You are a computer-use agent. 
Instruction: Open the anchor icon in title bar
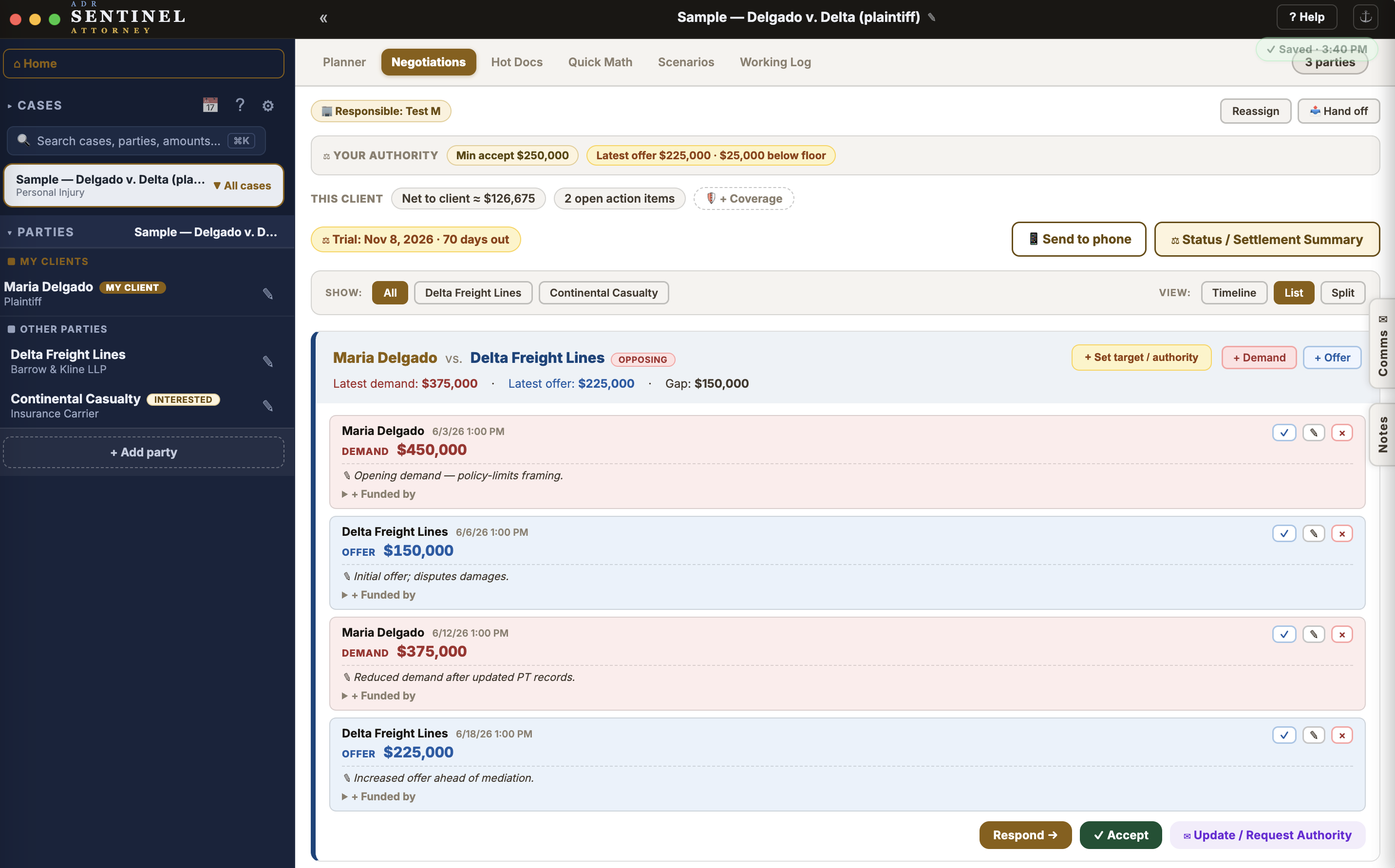1365,17
